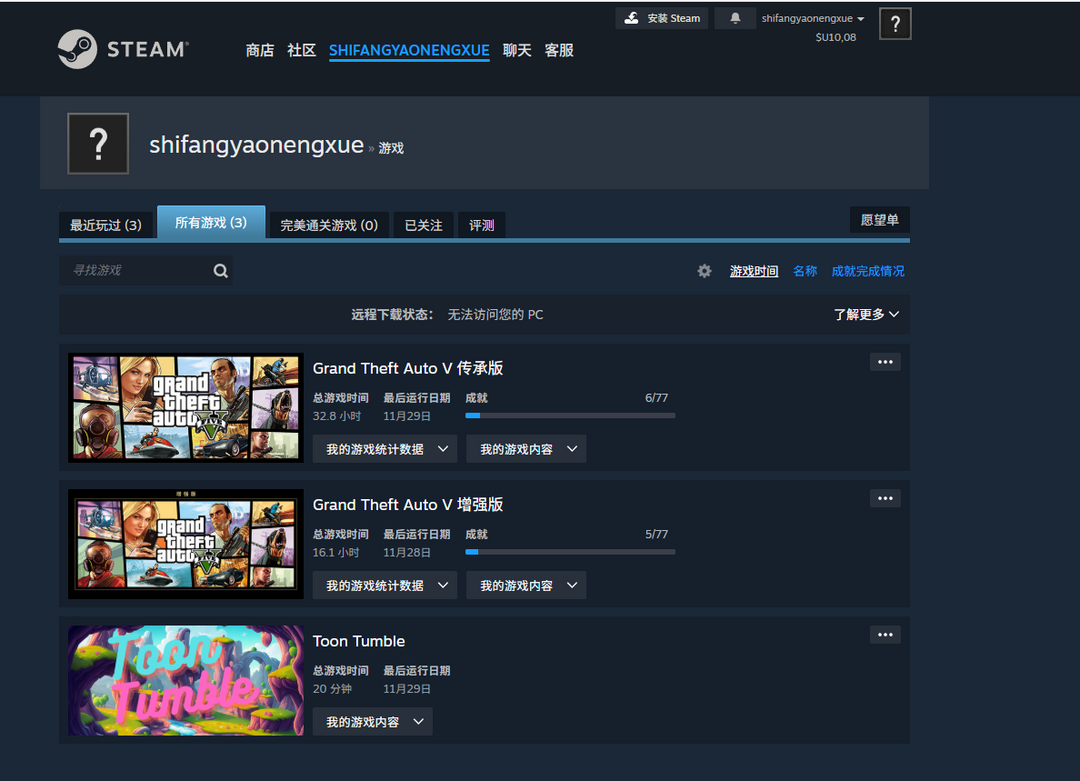Image resolution: width=1080 pixels, height=781 pixels.
Task: Click the 愿望单 button
Action: [x=879, y=219]
